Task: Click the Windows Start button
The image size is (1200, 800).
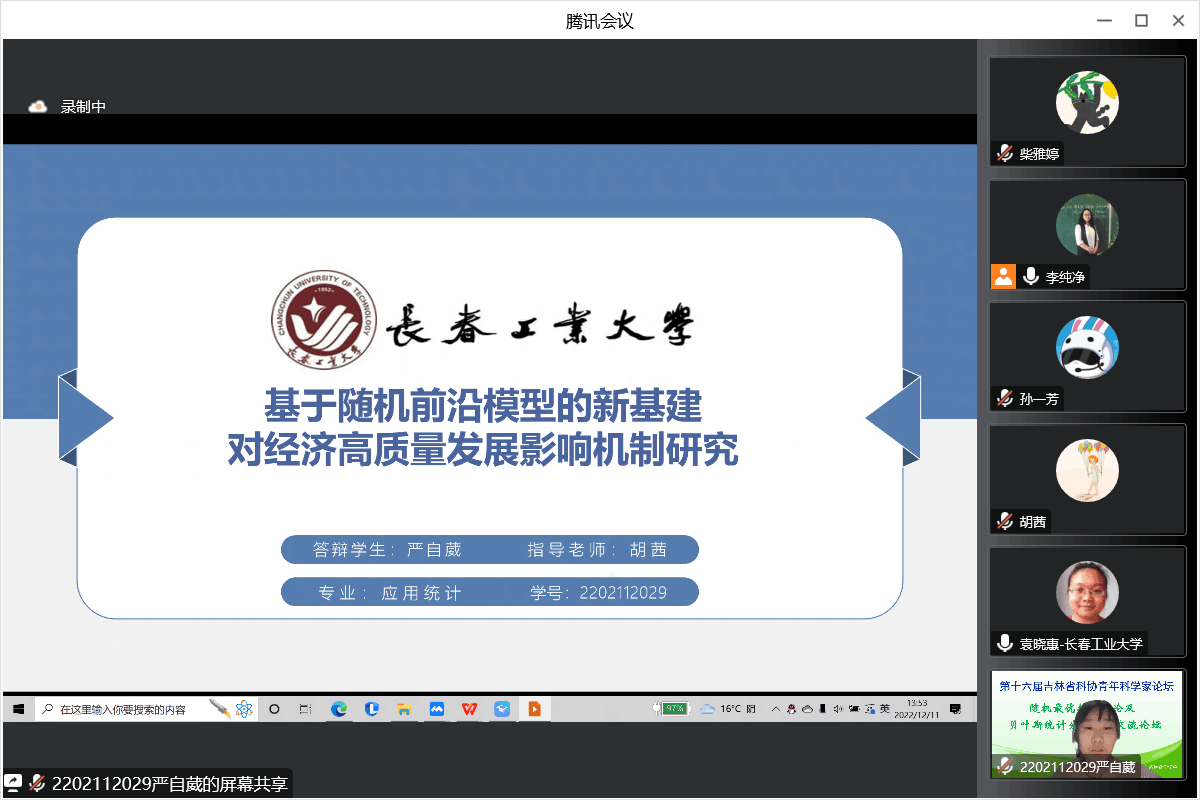Action: click(18, 709)
